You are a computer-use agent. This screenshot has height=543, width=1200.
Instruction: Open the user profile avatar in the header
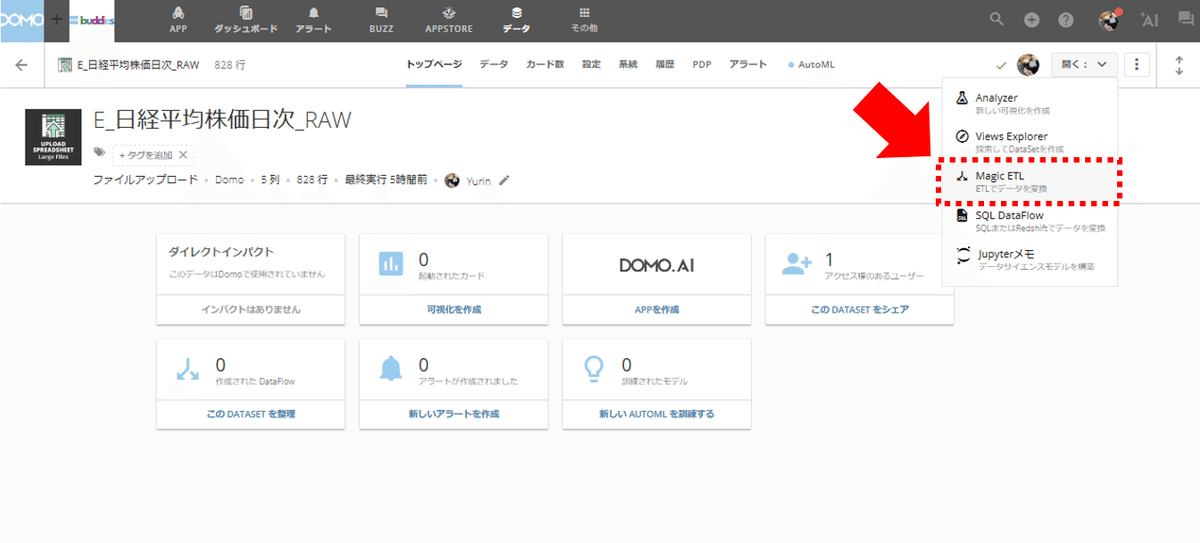click(x=1108, y=20)
